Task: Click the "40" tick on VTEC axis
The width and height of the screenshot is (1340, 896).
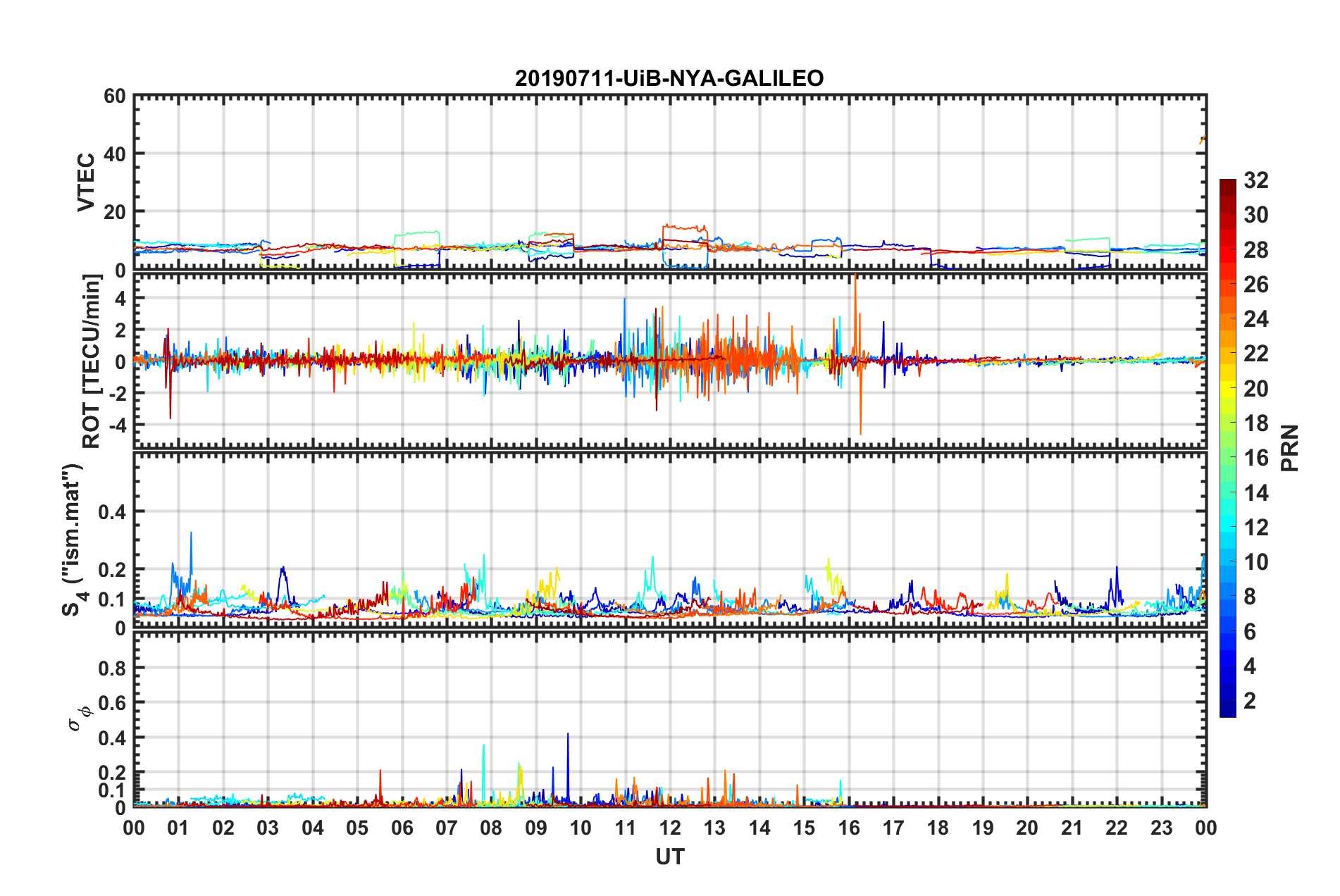Action: [115, 154]
